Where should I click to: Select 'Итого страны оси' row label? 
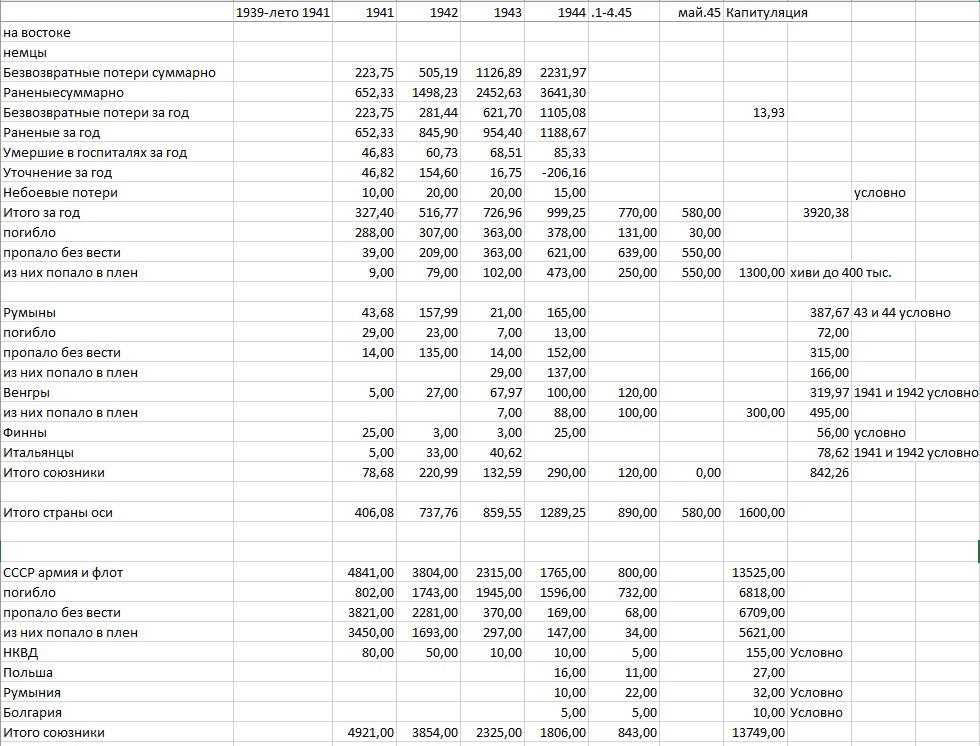(118, 512)
